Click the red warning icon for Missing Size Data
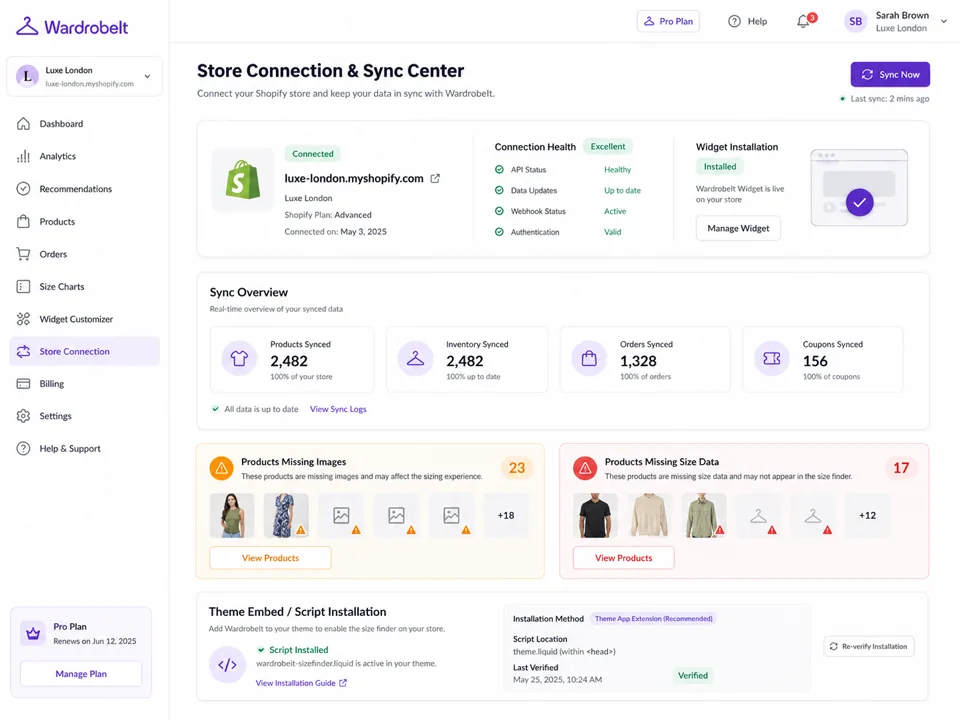This screenshot has height=720, width=960. (x=585, y=468)
